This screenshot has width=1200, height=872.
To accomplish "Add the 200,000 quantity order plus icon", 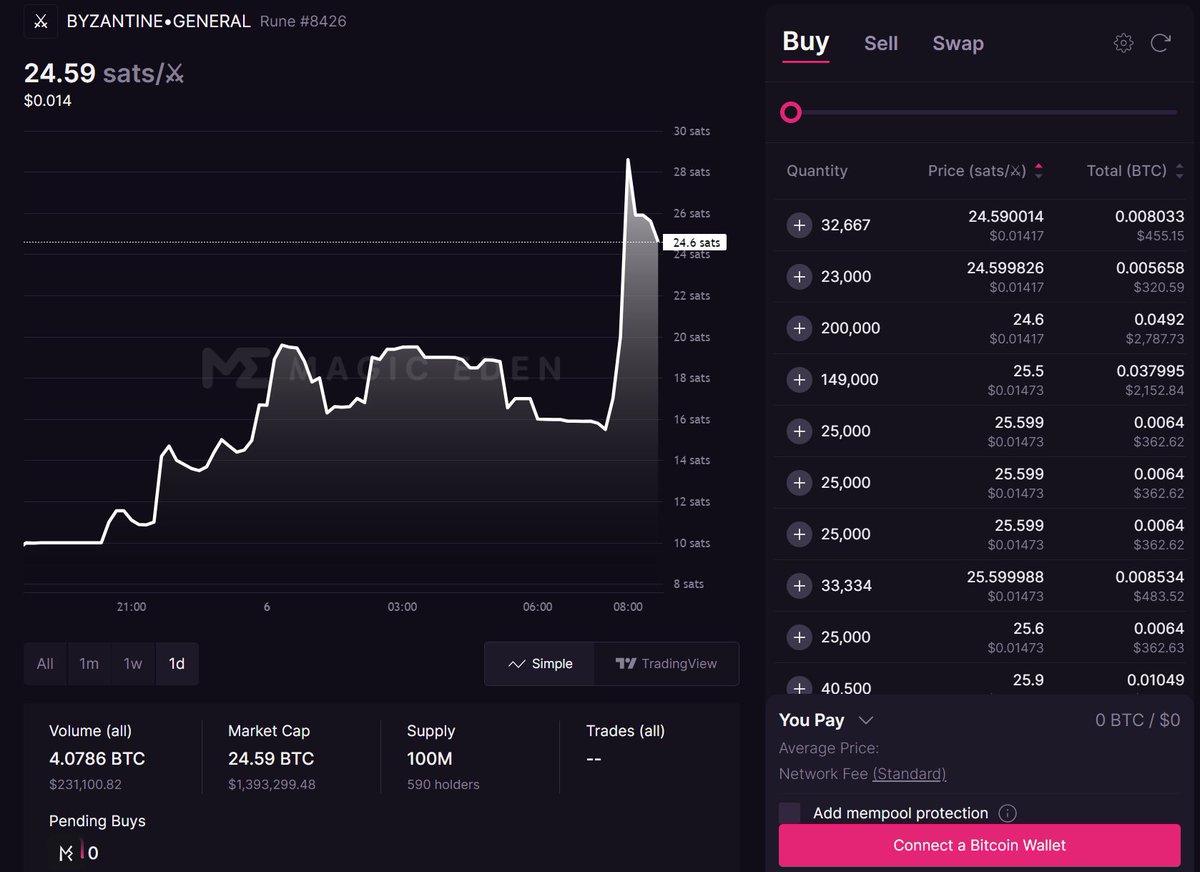I will (x=799, y=328).
